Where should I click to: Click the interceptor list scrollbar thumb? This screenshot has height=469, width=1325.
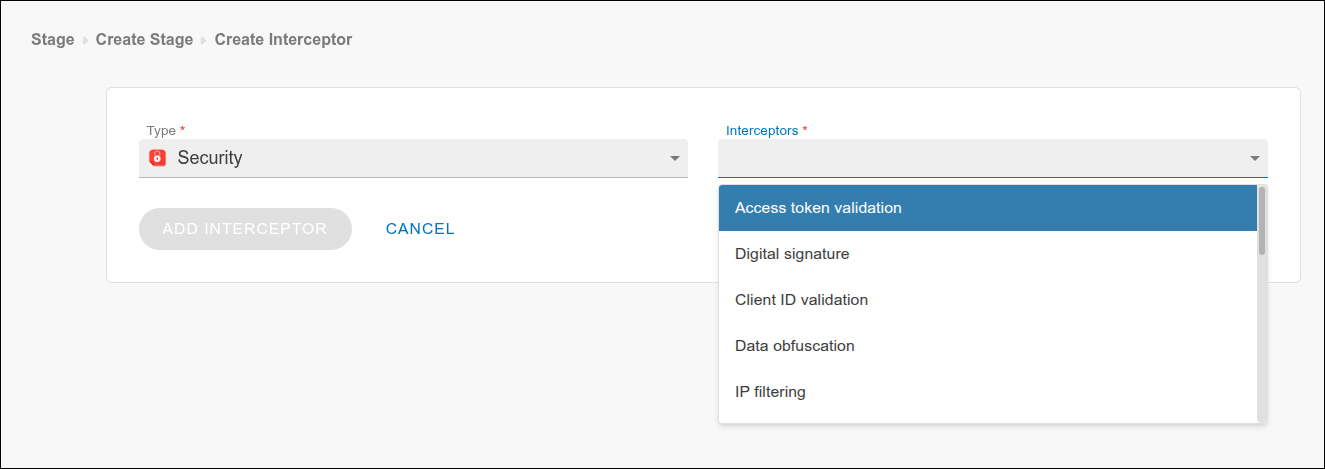coord(1262,220)
